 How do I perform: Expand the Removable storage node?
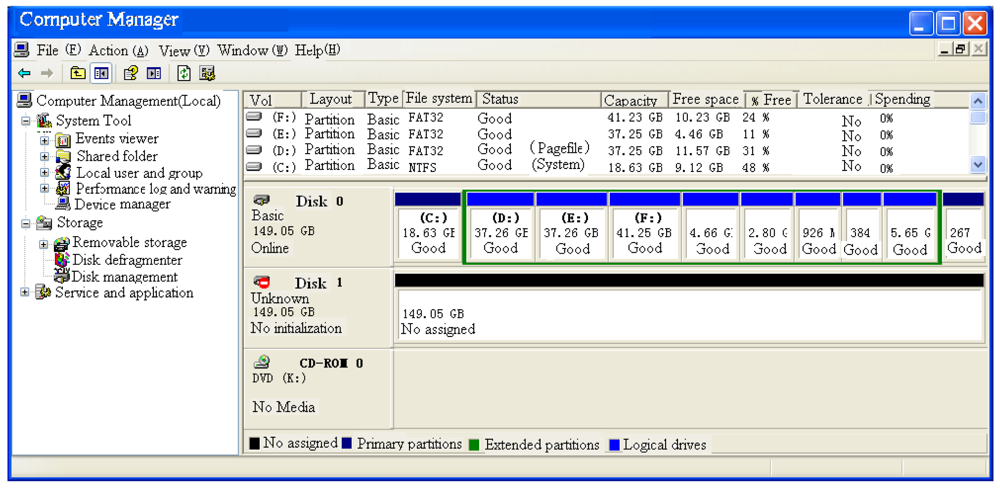click(x=43, y=243)
